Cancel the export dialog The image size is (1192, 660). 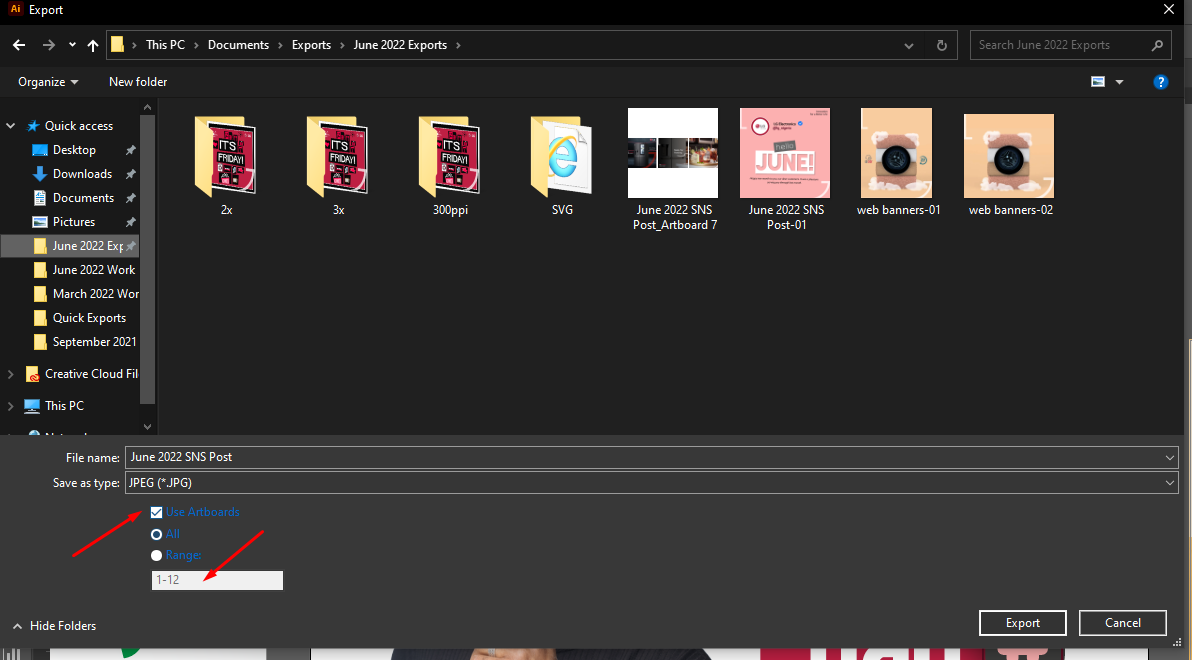tap(1122, 622)
